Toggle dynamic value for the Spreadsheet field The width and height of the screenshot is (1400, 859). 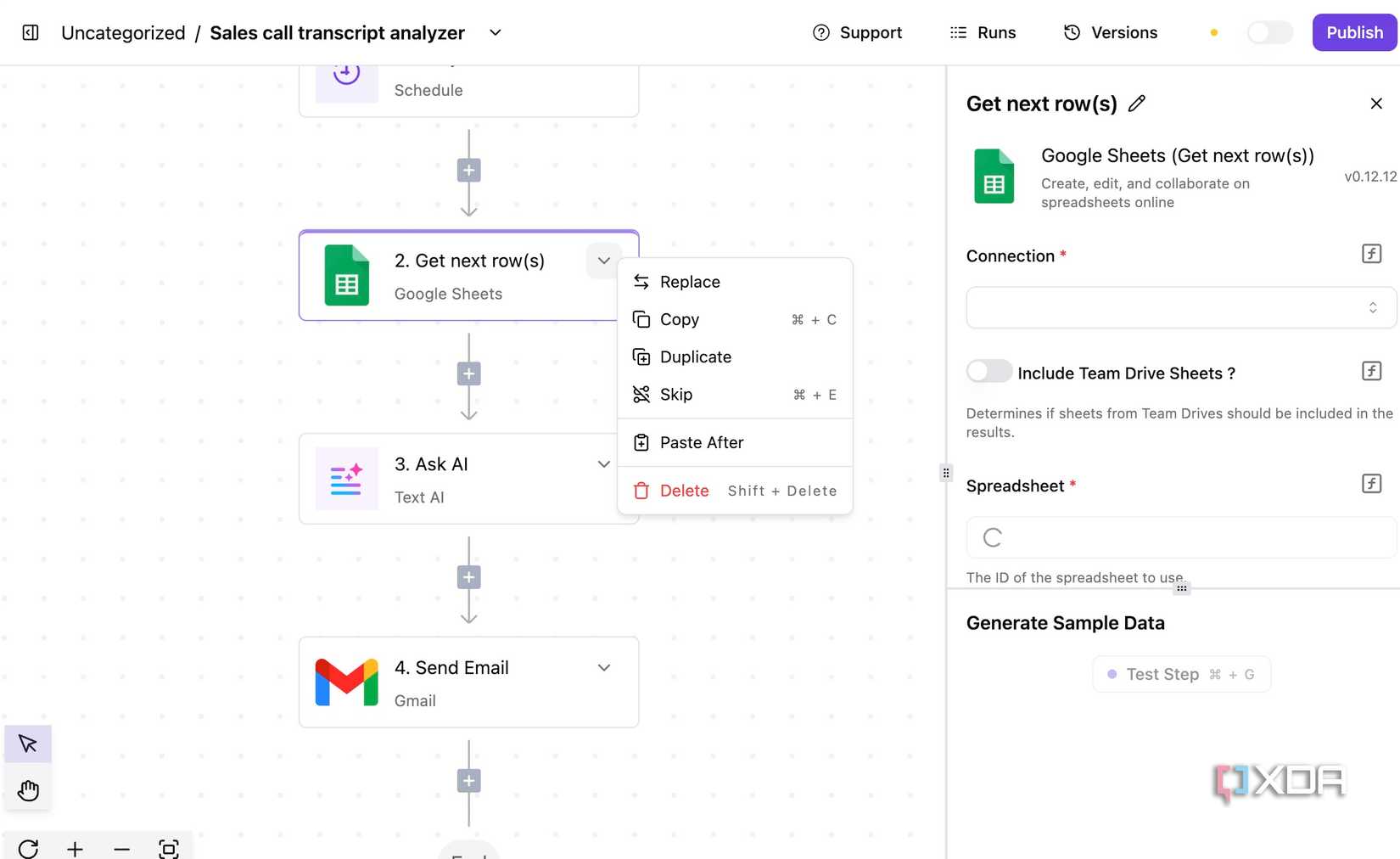click(1371, 483)
